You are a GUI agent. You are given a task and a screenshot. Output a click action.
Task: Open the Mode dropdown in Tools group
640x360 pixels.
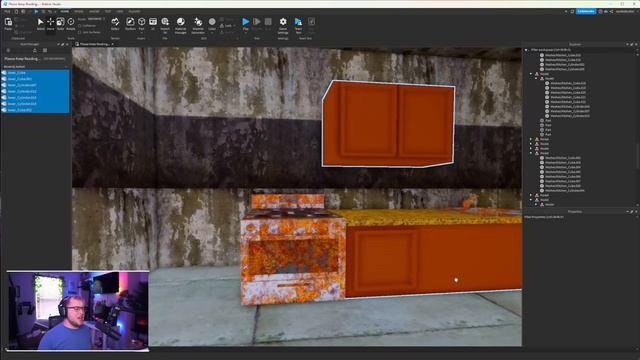click(x=96, y=19)
